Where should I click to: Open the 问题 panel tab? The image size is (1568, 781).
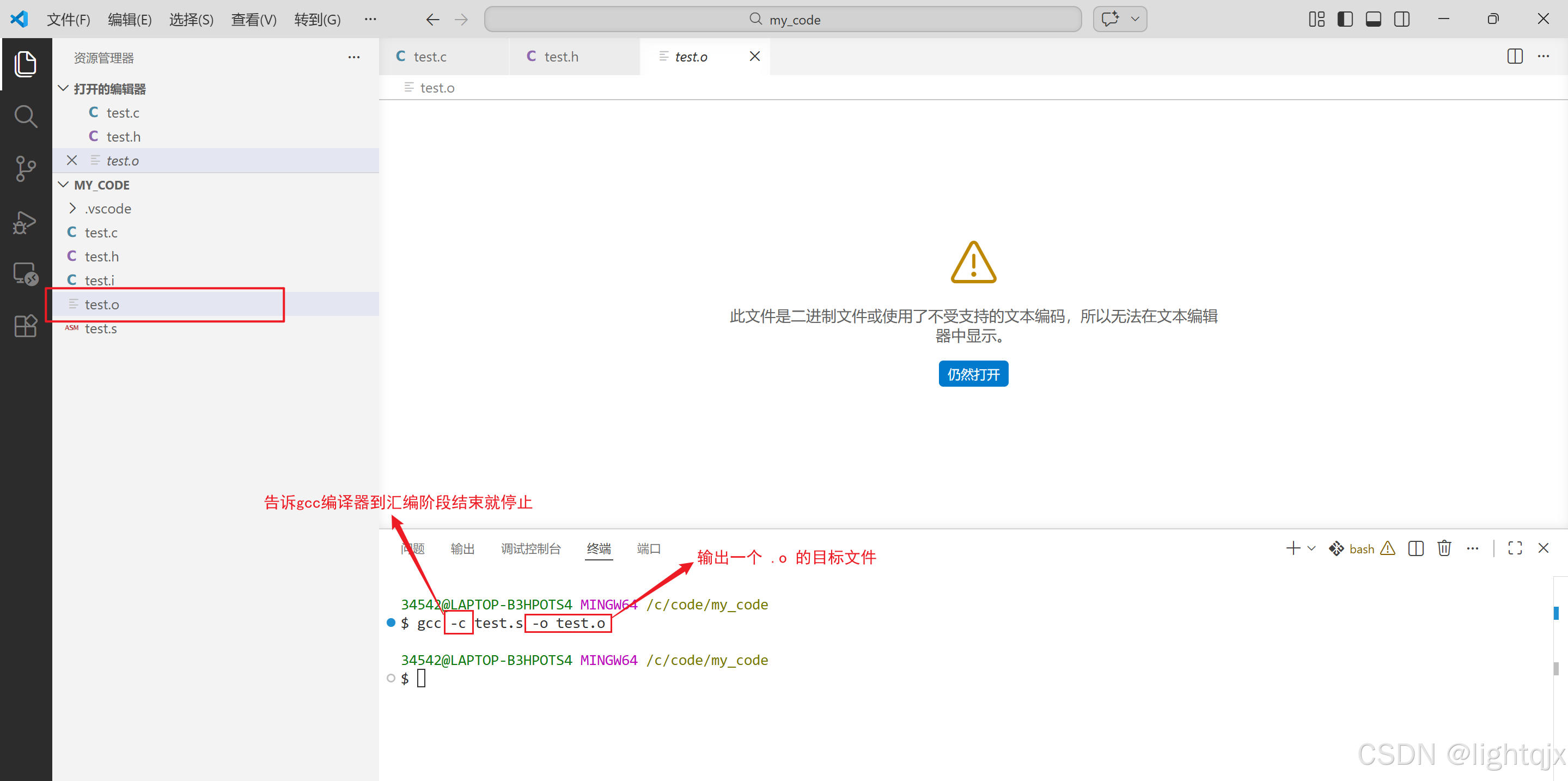click(x=413, y=548)
